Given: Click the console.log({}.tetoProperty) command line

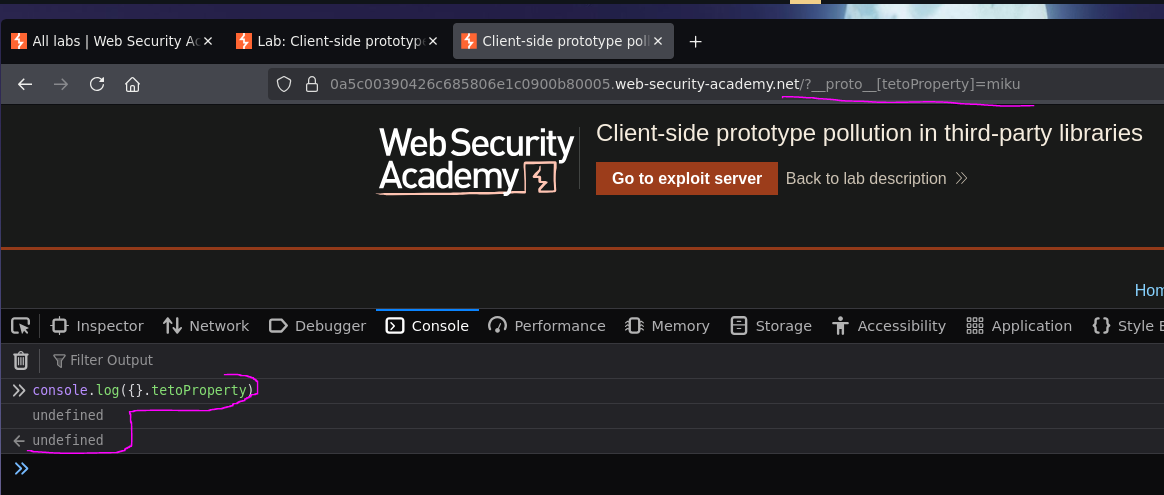Looking at the screenshot, I should point(143,390).
